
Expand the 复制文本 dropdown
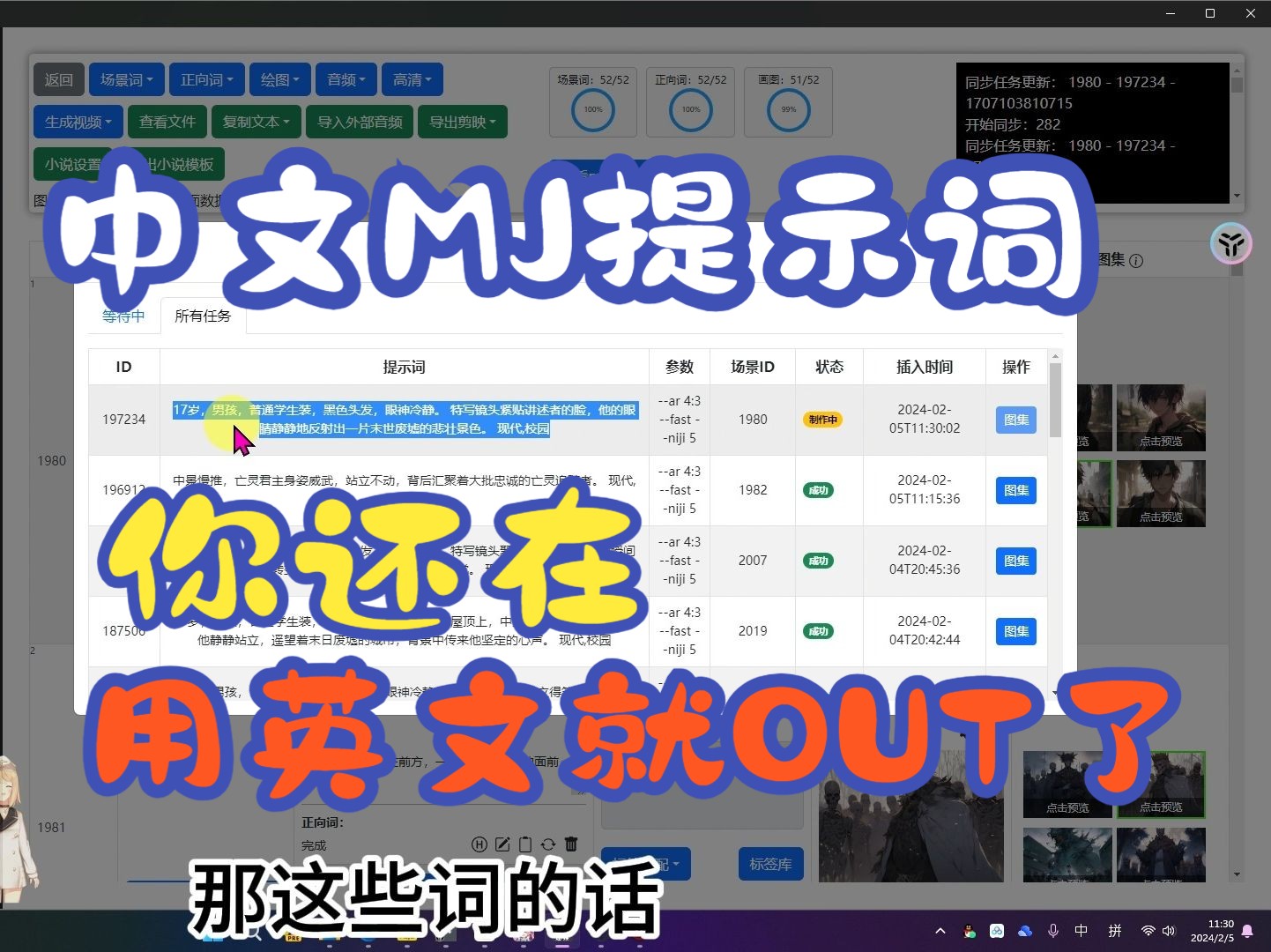pos(256,122)
